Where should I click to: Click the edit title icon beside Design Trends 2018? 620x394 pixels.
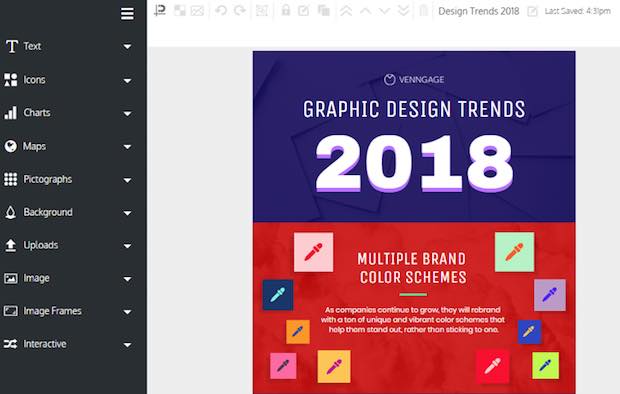(x=532, y=11)
